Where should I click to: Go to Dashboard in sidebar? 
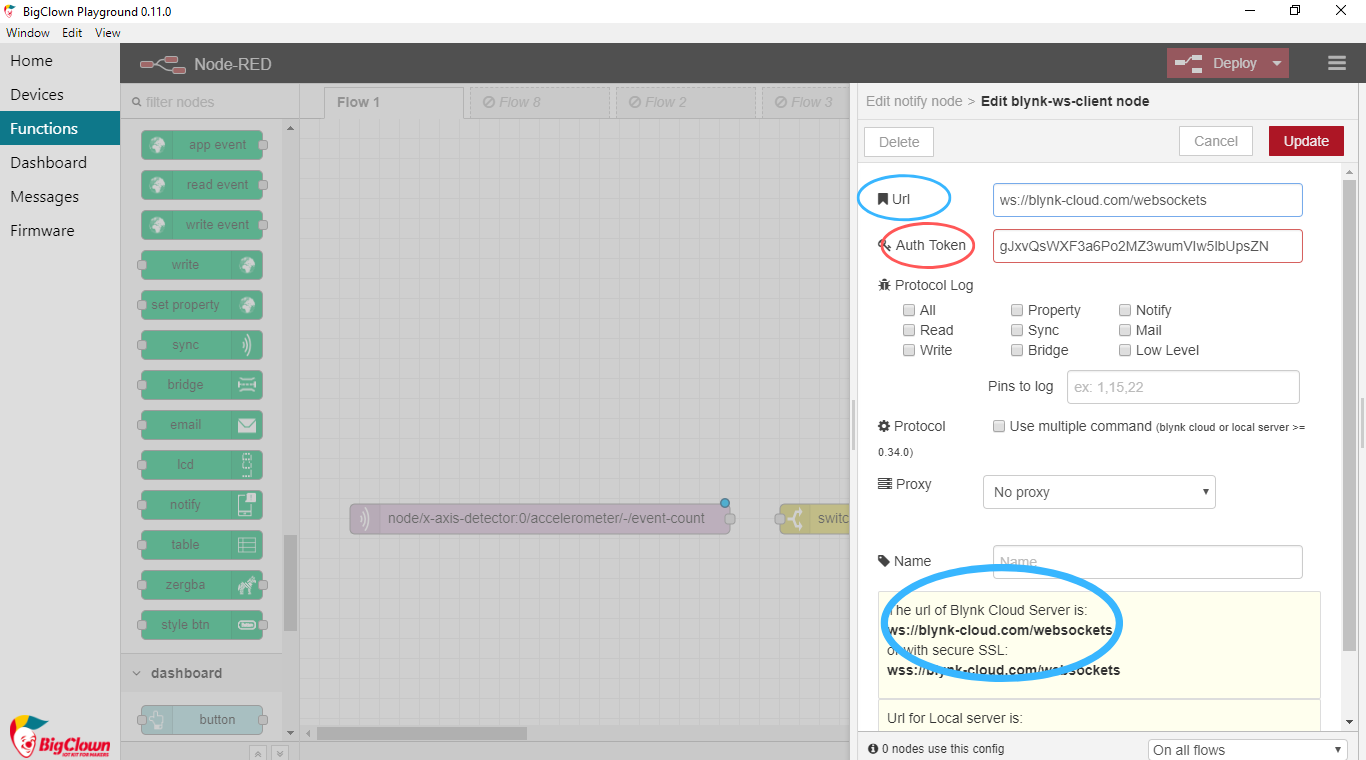tap(60, 163)
